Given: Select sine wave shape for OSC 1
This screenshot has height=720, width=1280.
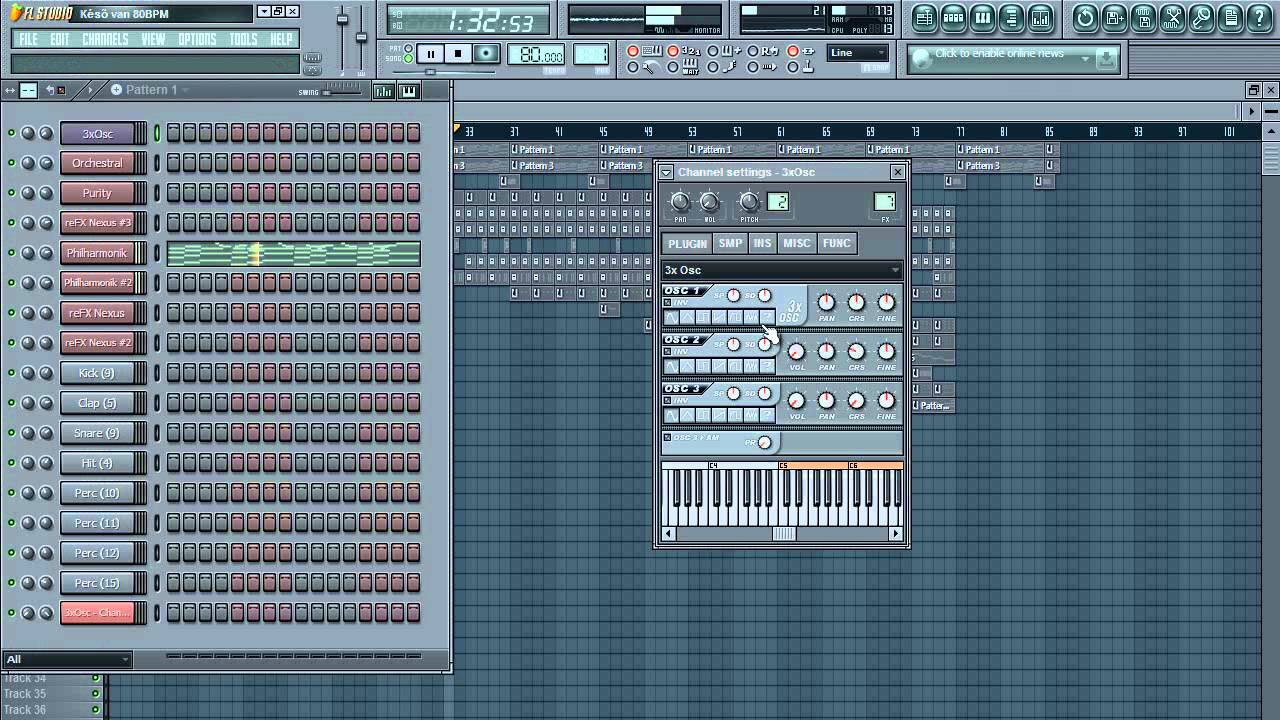Looking at the screenshot, I should [671, 317].
